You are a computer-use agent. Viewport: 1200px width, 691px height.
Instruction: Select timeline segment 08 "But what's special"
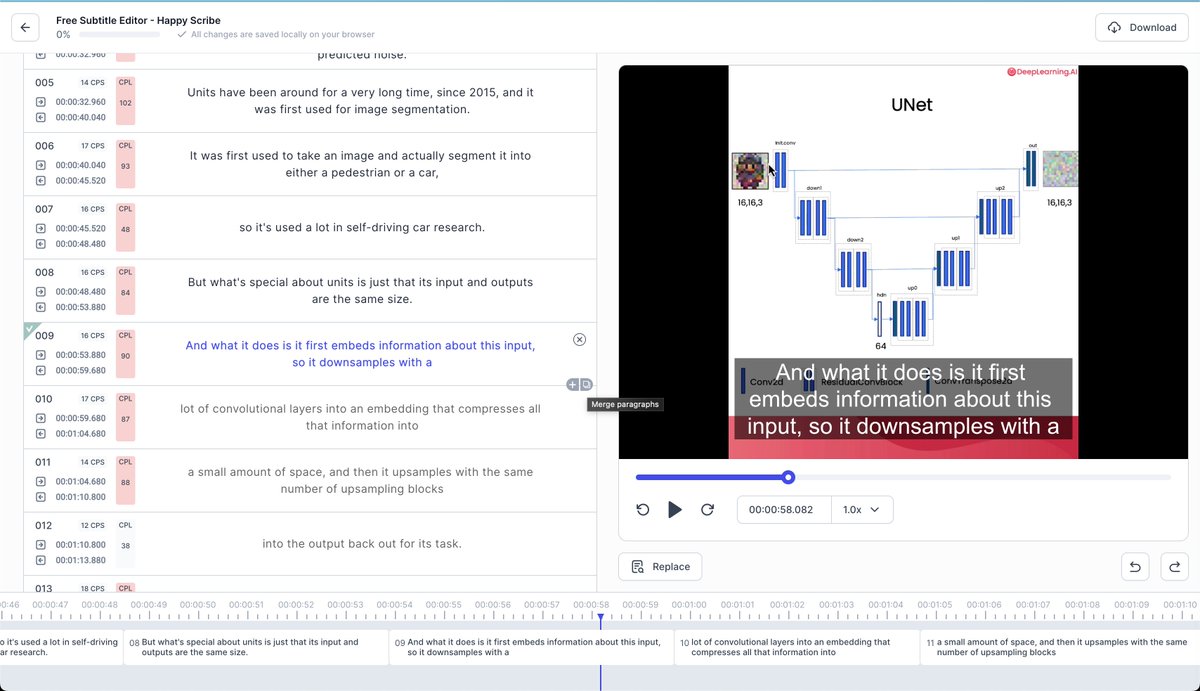[256, 647]
